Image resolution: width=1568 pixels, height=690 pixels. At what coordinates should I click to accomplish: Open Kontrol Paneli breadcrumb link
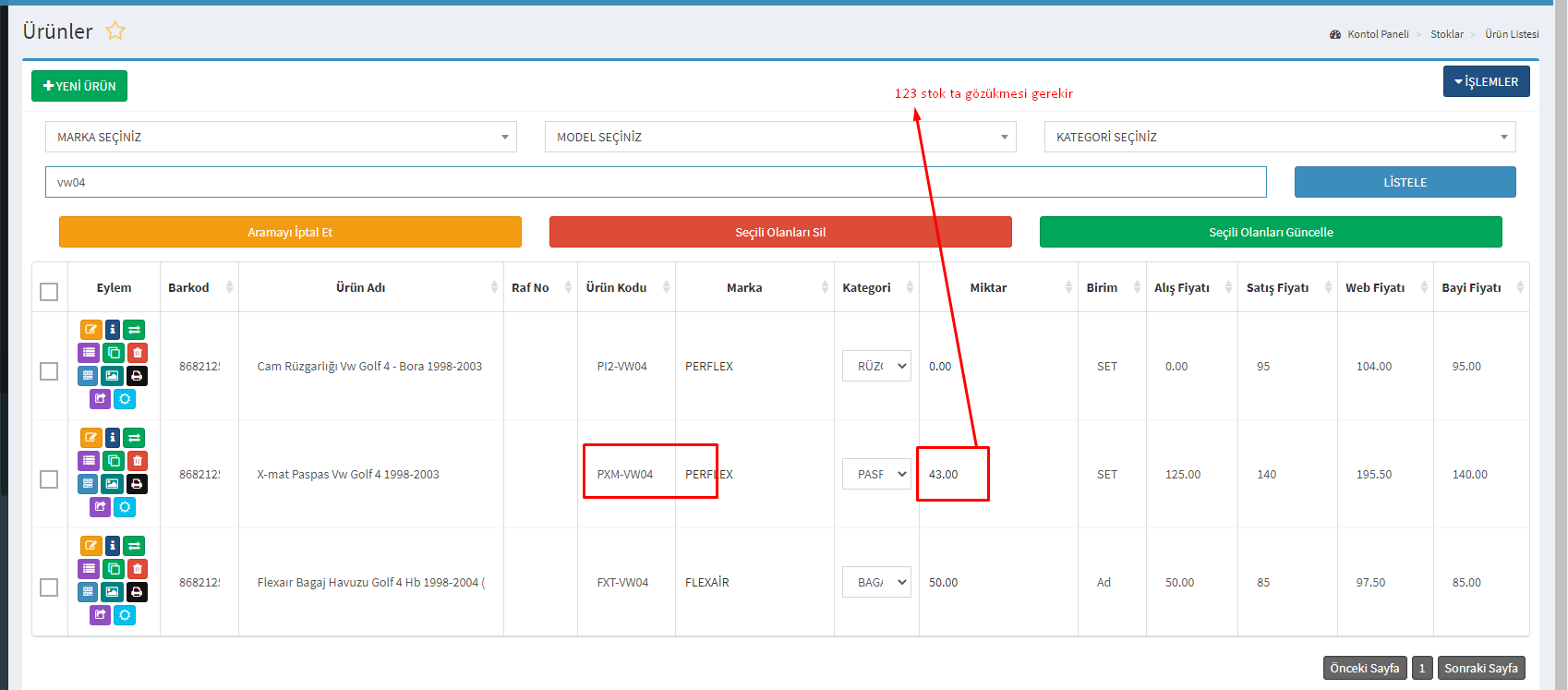pos(1377,34)
